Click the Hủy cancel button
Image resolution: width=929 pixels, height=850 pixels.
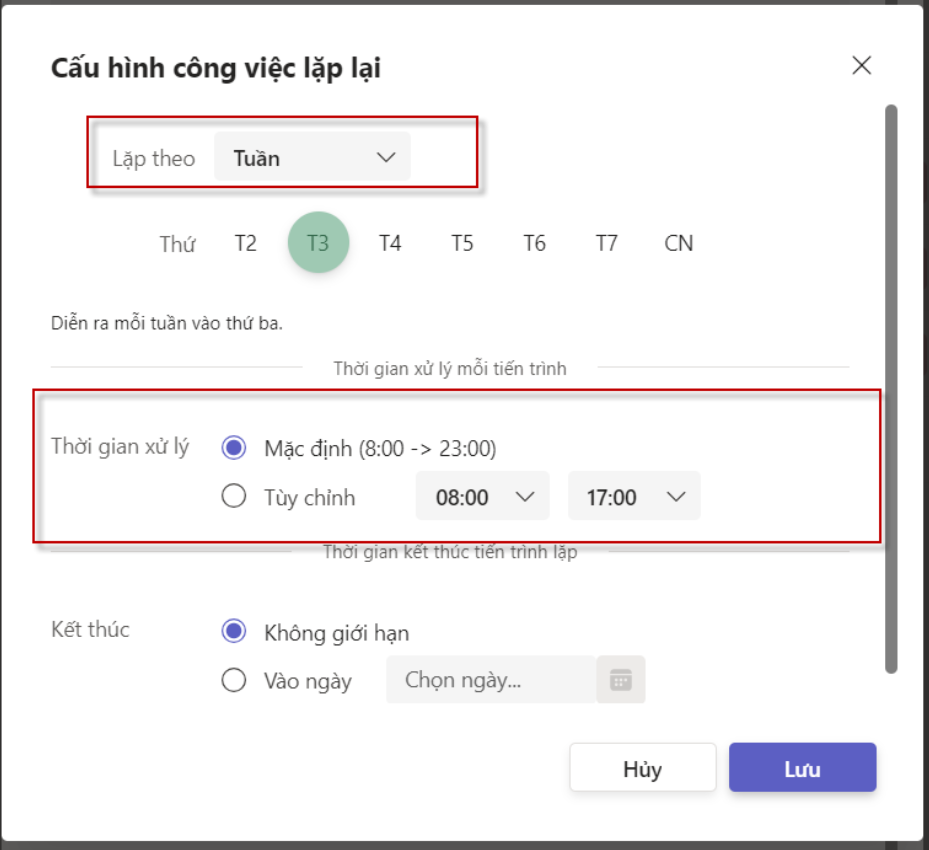(x=643, y=768)
